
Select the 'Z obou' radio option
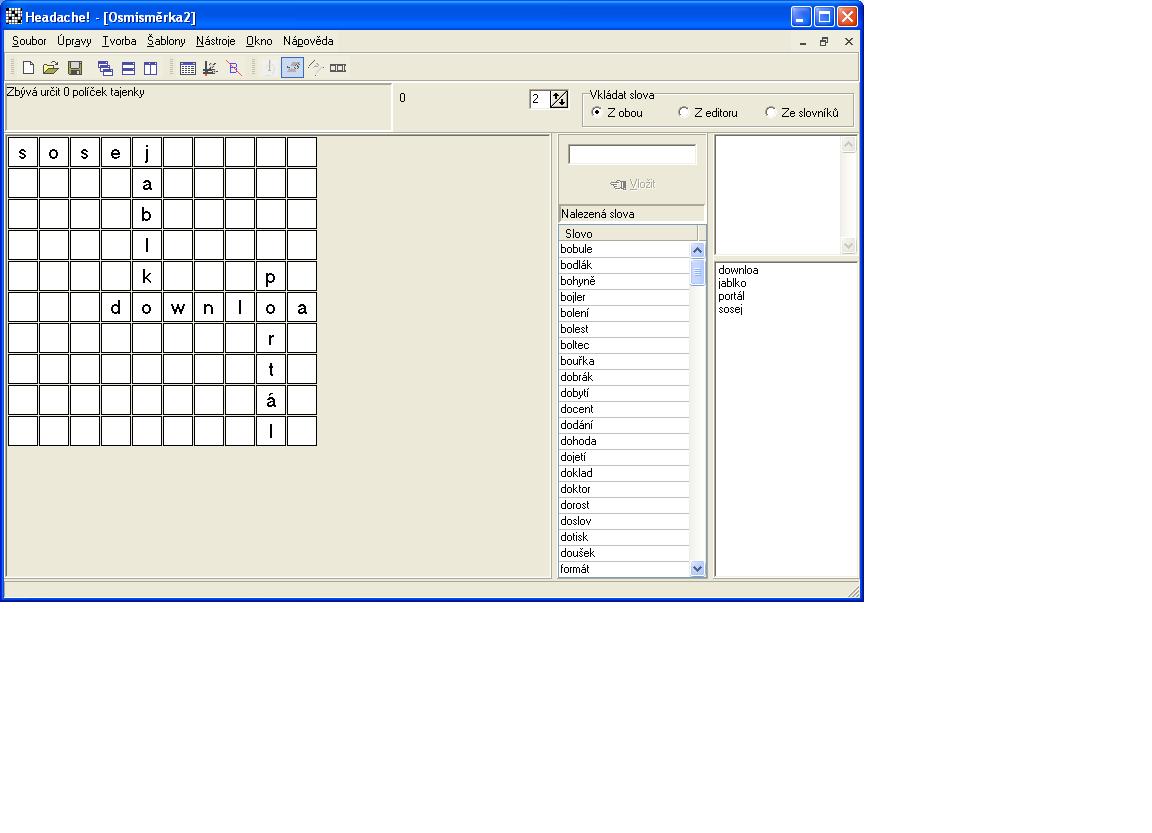coord(617,112)
